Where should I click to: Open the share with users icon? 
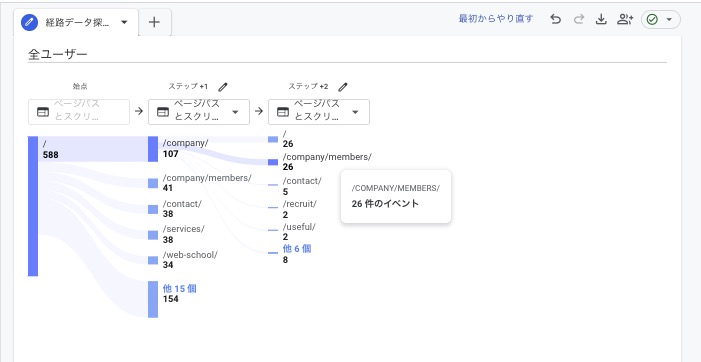(x=625, y=19)
